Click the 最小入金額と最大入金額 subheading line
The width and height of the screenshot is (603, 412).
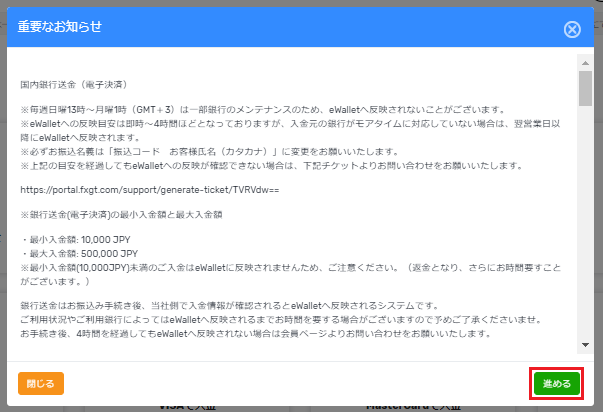[x=139, y=216]
